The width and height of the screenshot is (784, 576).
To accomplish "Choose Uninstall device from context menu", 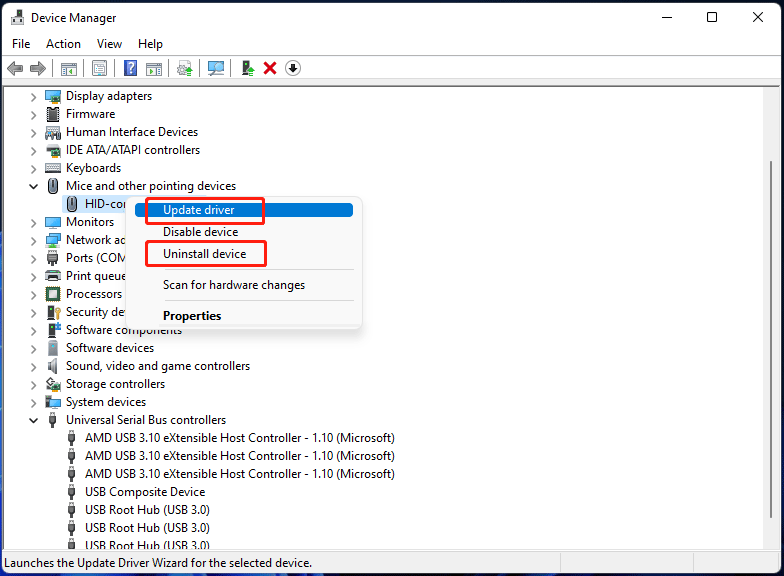I will (x=244, y=254).
